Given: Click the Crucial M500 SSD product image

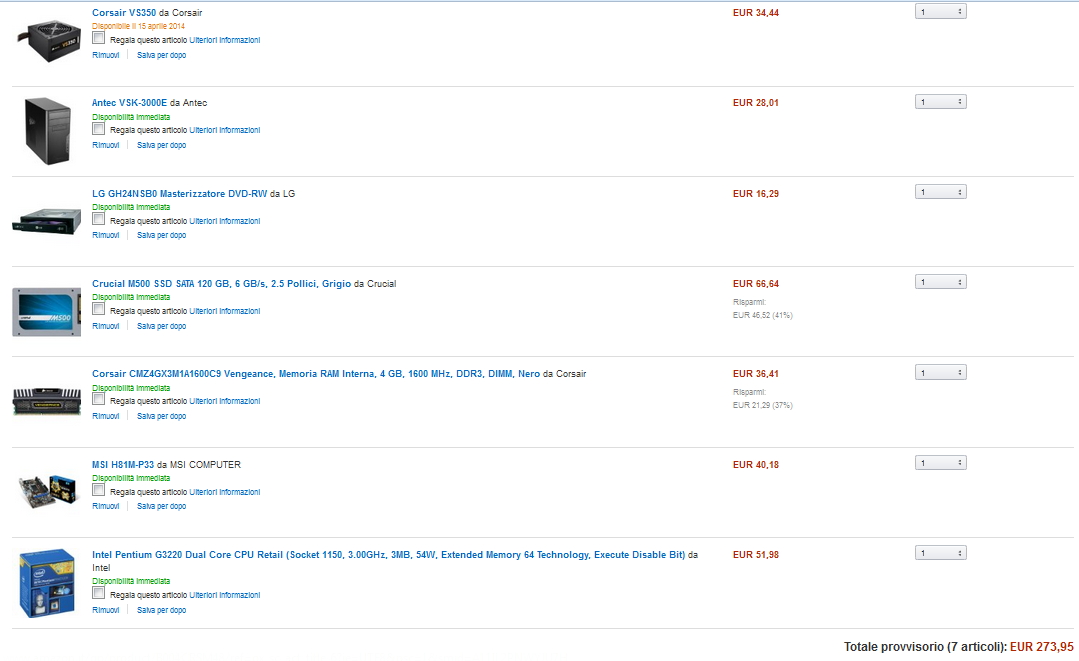Looking at the screenshot, I should [46, 312].
